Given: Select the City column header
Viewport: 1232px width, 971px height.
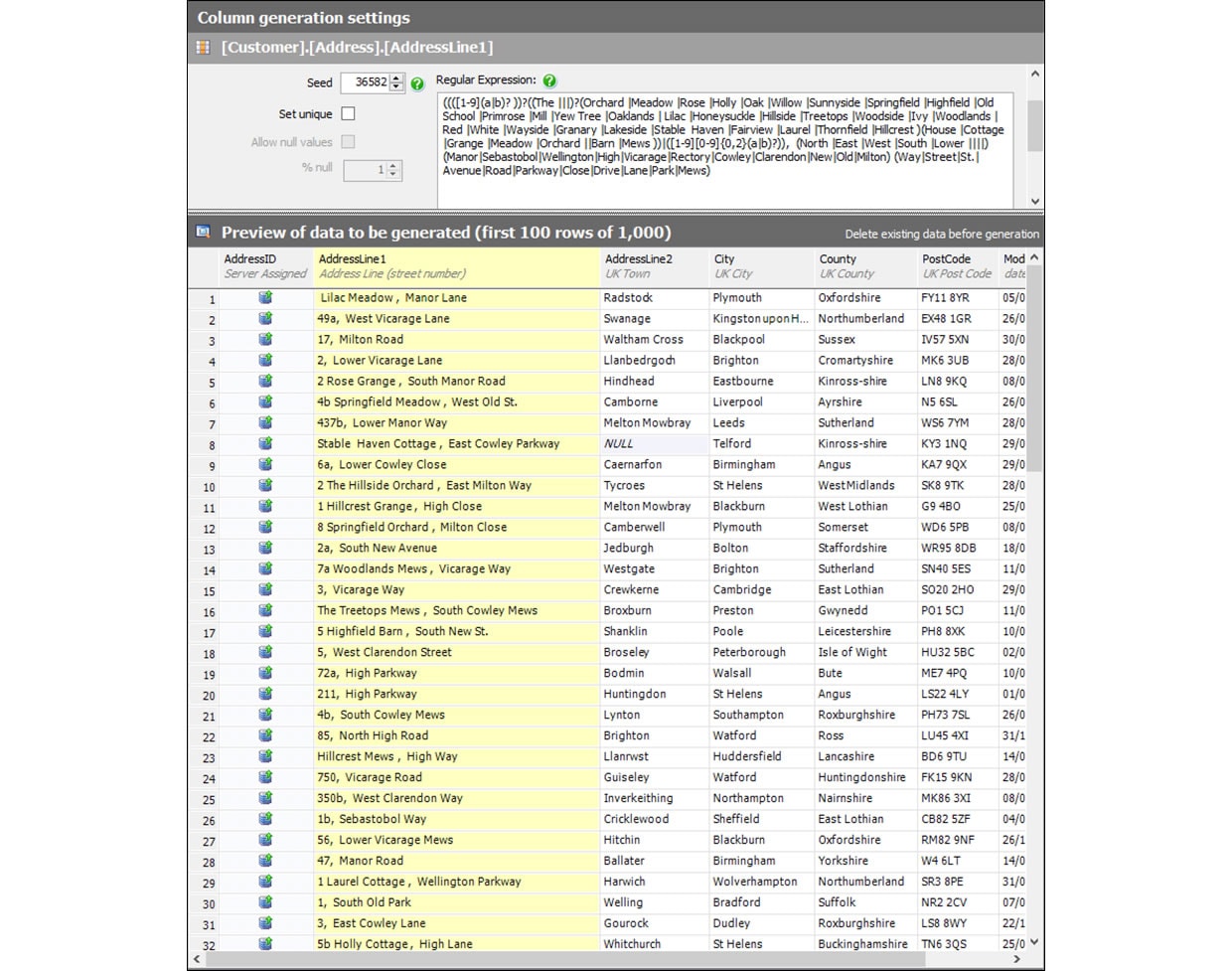Looking at the screenshot, I should point(762,266).
